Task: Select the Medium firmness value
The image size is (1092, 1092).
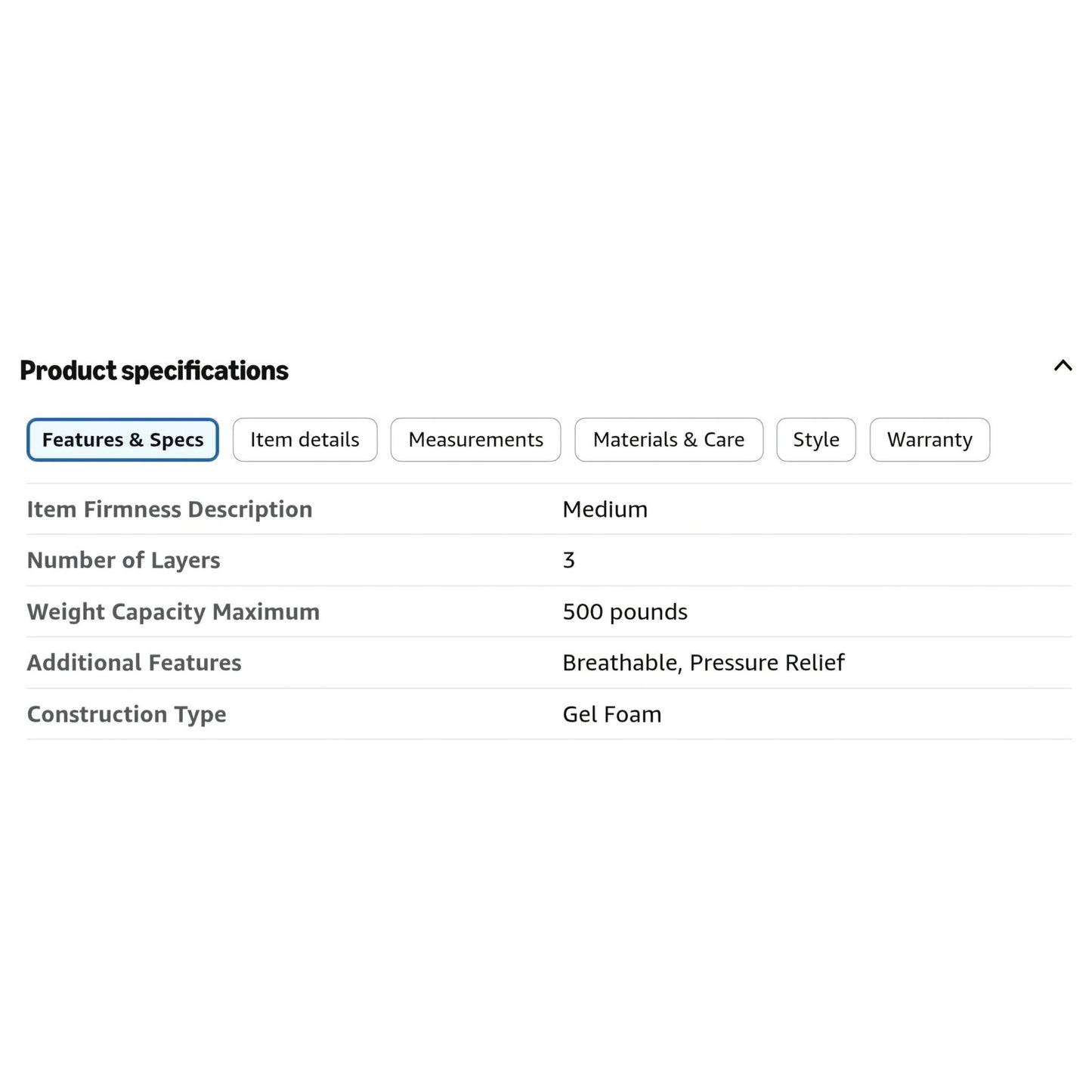Action: (x=605, y=509)
